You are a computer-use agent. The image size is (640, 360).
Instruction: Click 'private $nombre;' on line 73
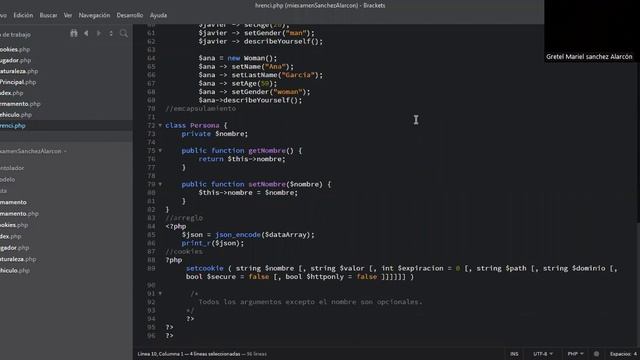pos(215,134)
